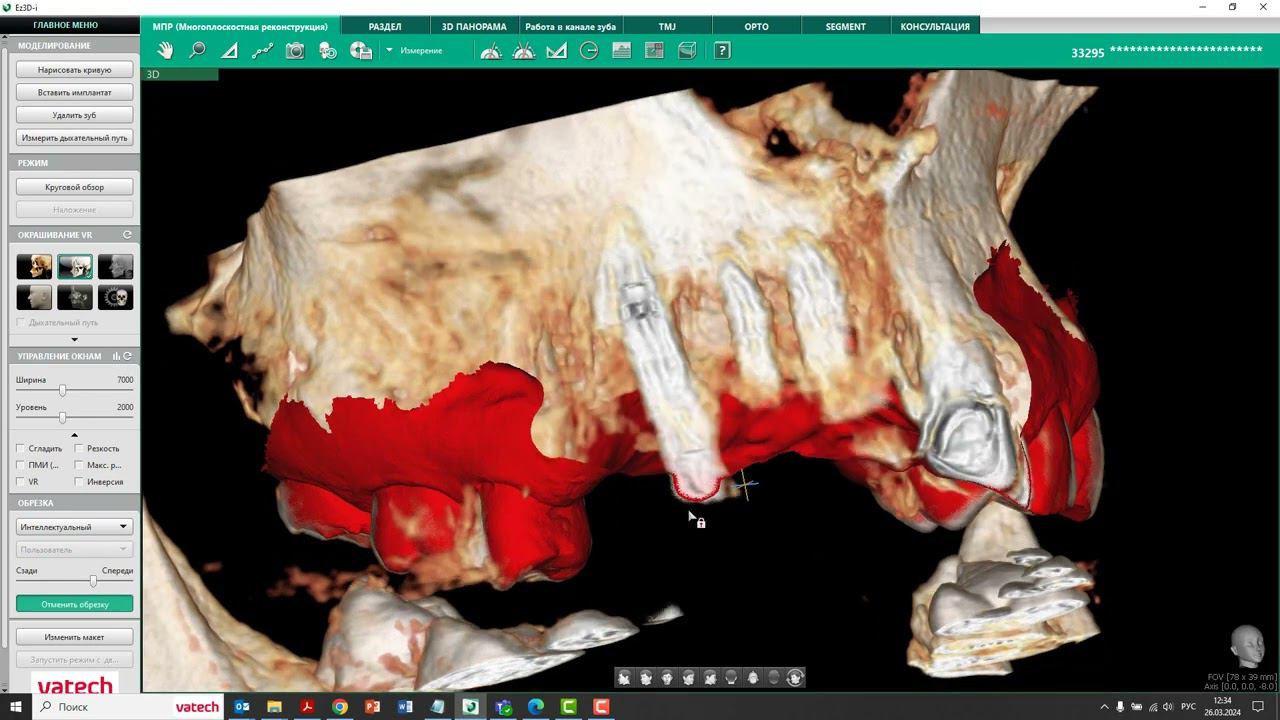The height and width of the screenshot is (720, 1280).
Task: Click the camera capture icon
Action: pyautogui.click(x=295, y=51)
